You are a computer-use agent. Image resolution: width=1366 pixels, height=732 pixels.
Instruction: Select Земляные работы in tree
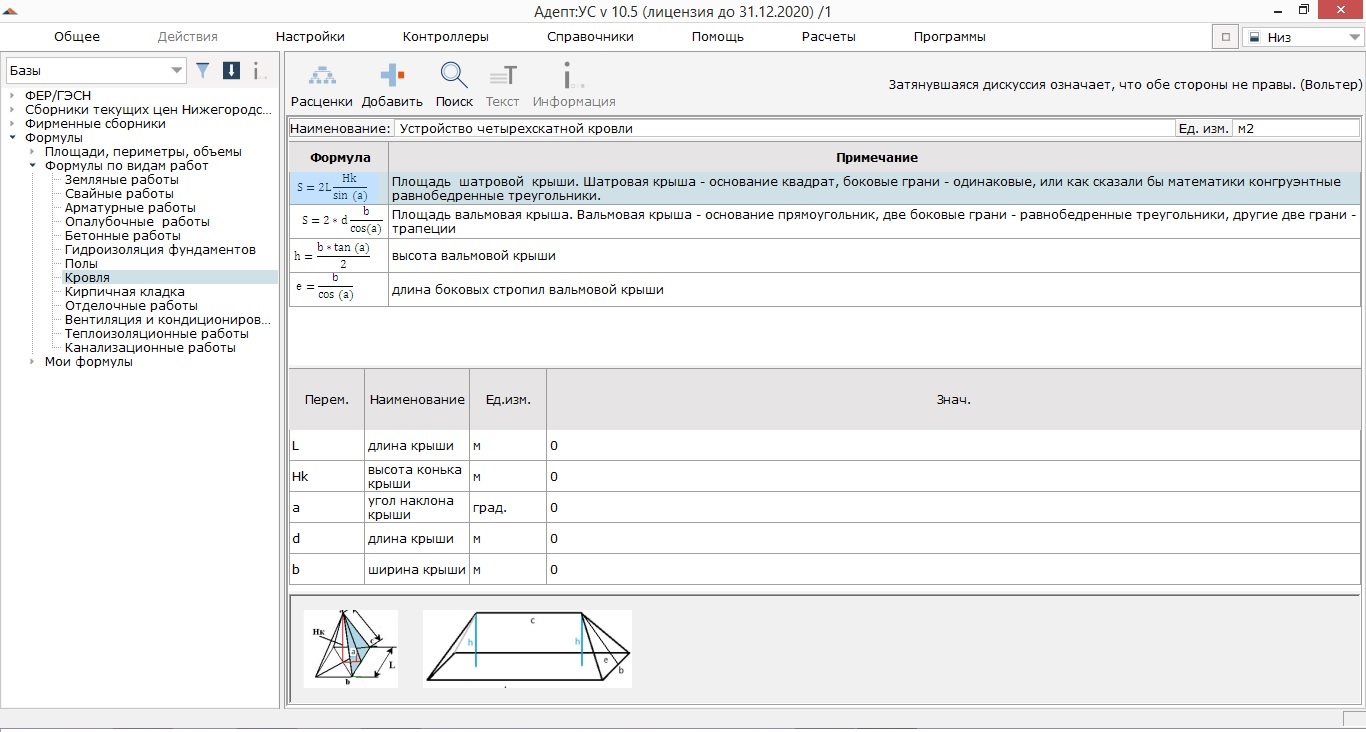122,180
